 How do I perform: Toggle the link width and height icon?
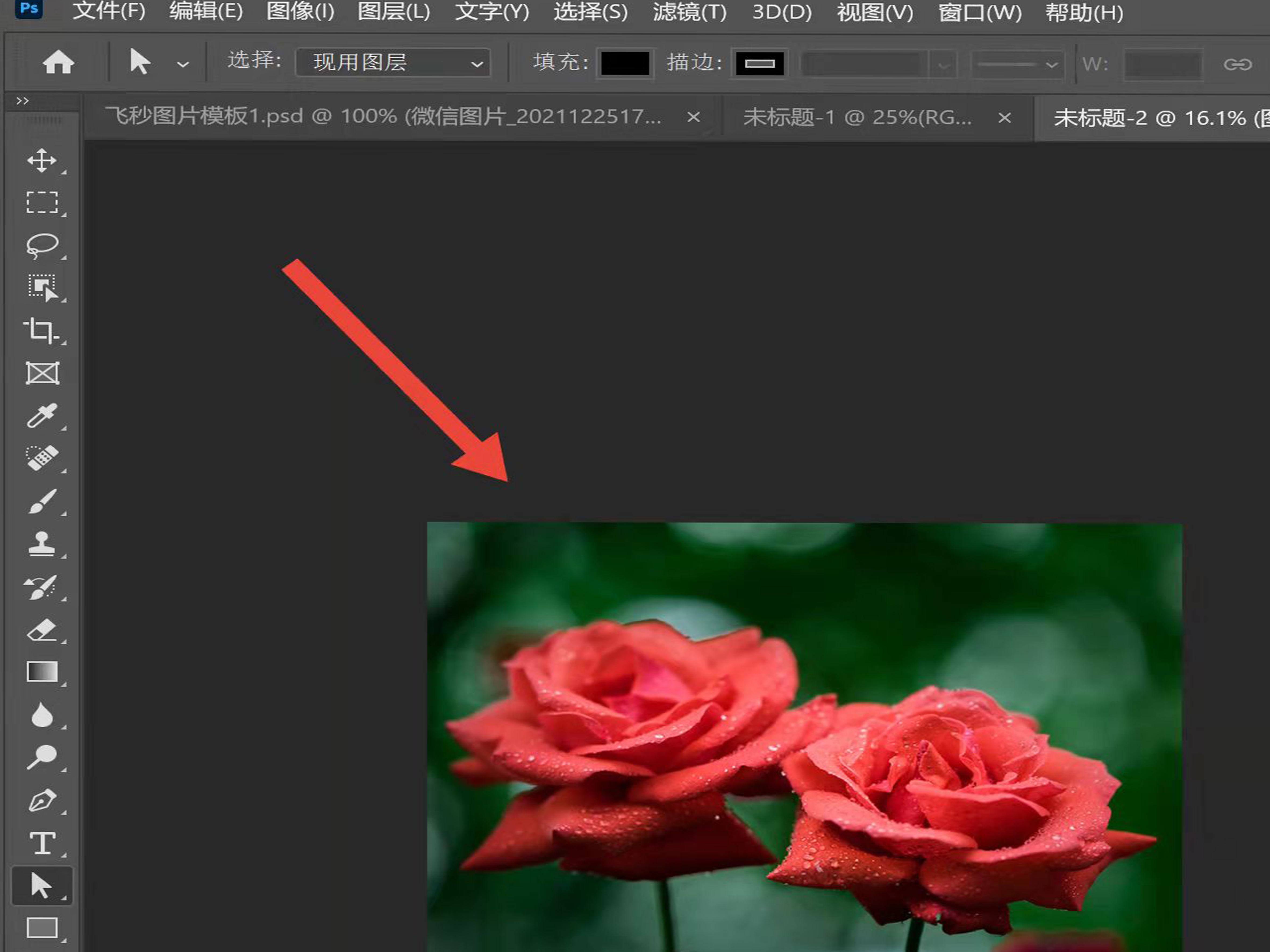pos(1237,64)
